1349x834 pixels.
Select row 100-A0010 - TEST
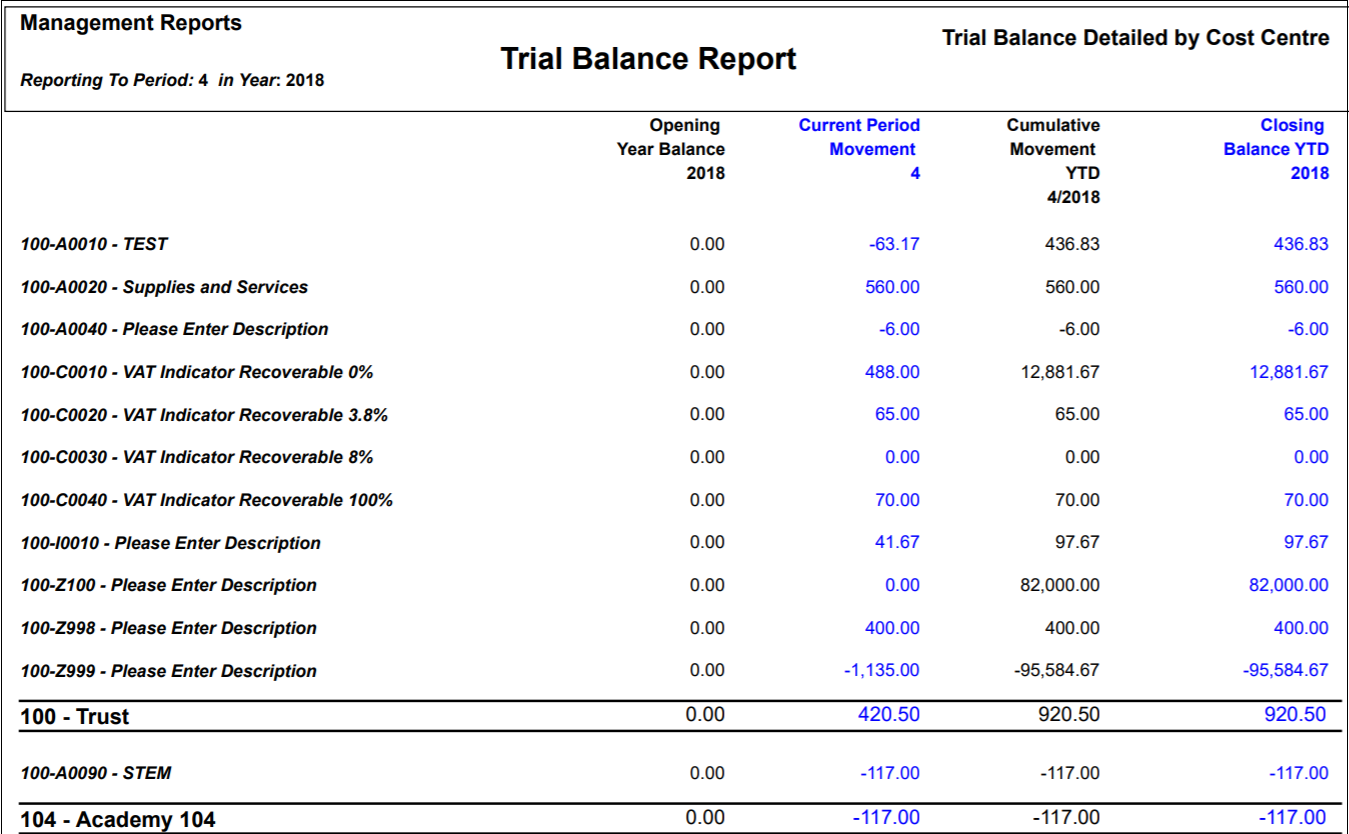(94, 244)
